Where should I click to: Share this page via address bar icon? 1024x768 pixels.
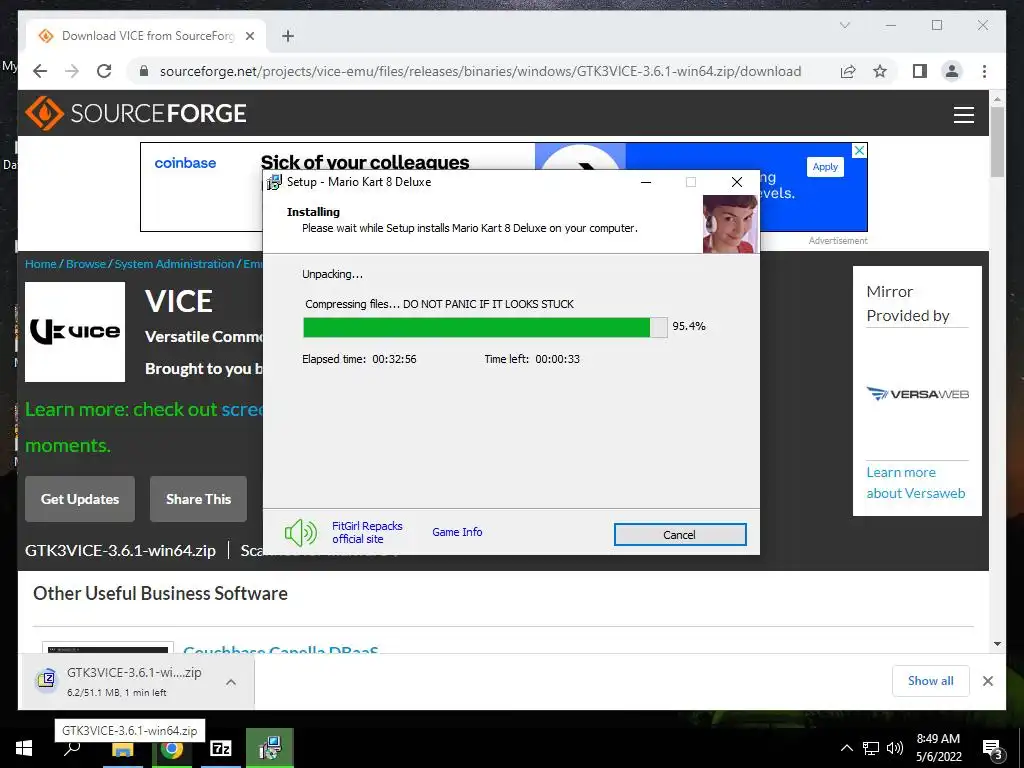848,71
